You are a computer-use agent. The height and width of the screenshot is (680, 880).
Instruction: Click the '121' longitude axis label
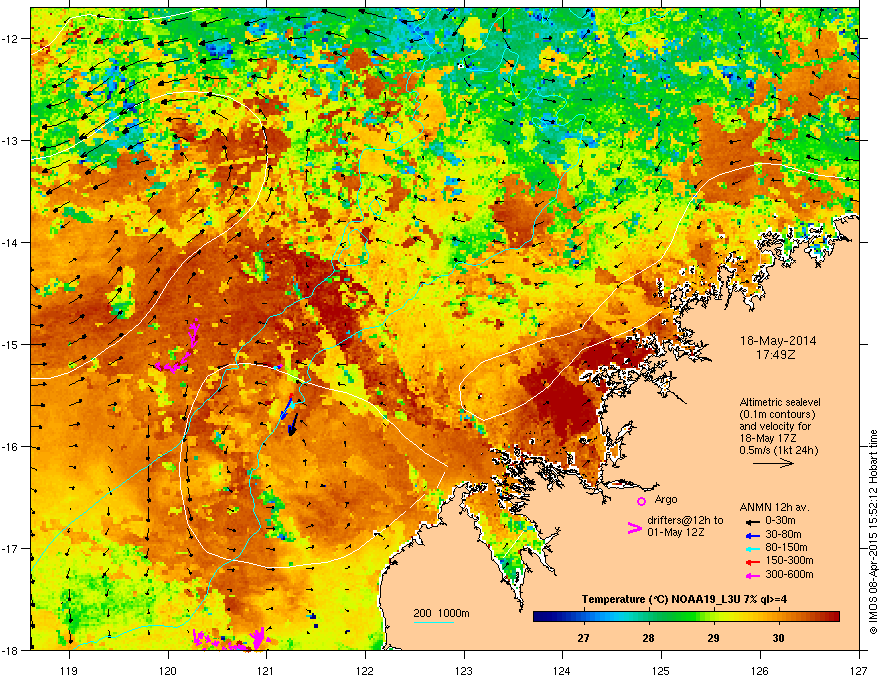pos(267,670)
